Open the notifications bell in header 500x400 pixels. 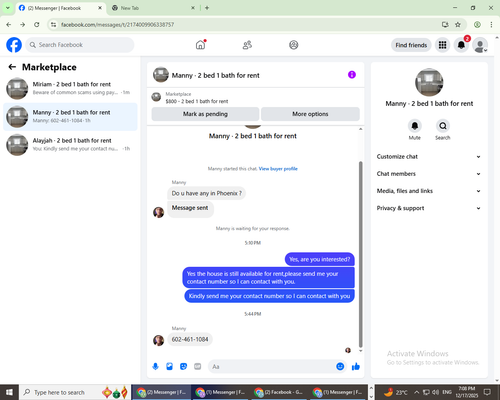[x=461, y=45]
